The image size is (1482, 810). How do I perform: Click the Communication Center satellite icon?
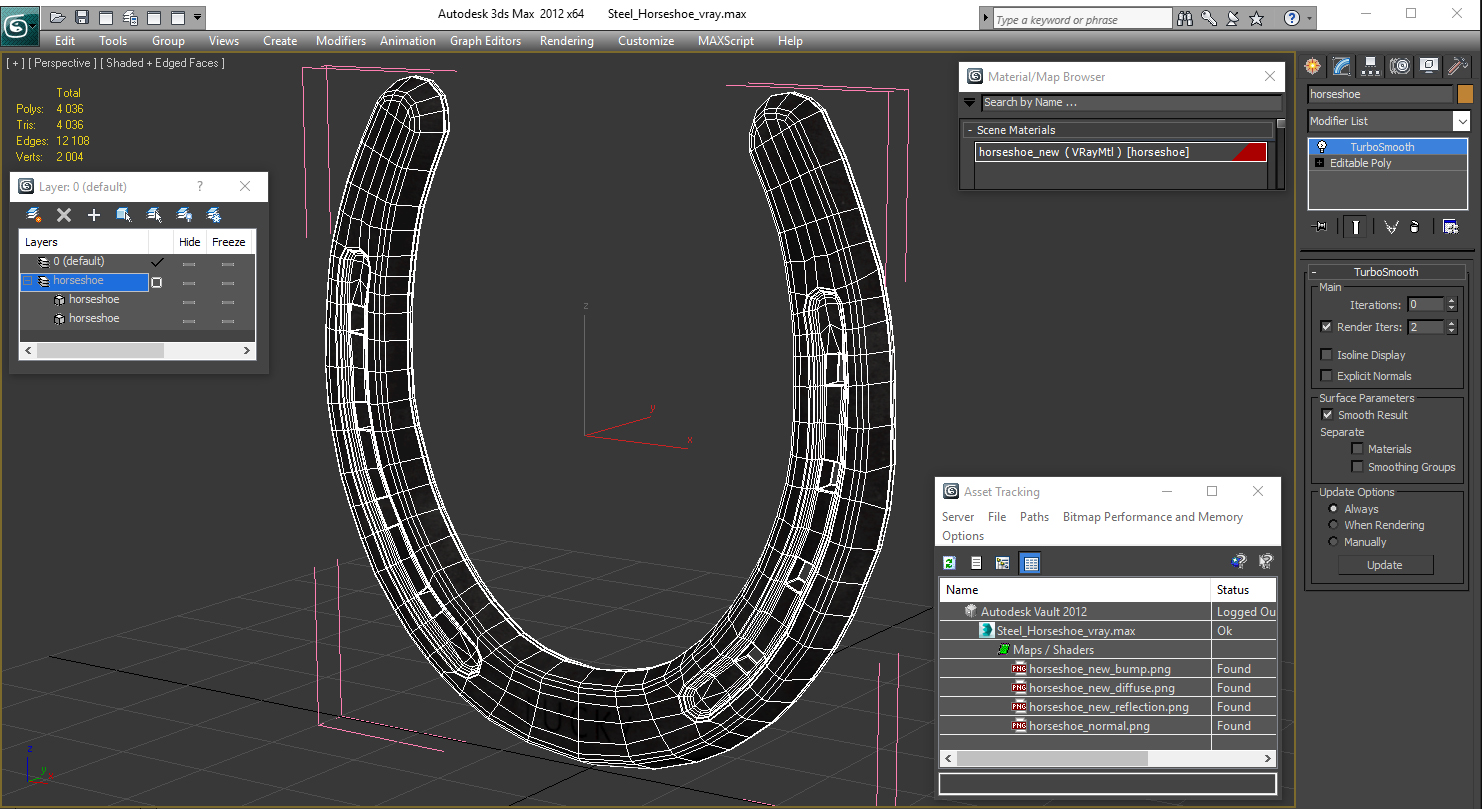click(x=1233, y=18)
